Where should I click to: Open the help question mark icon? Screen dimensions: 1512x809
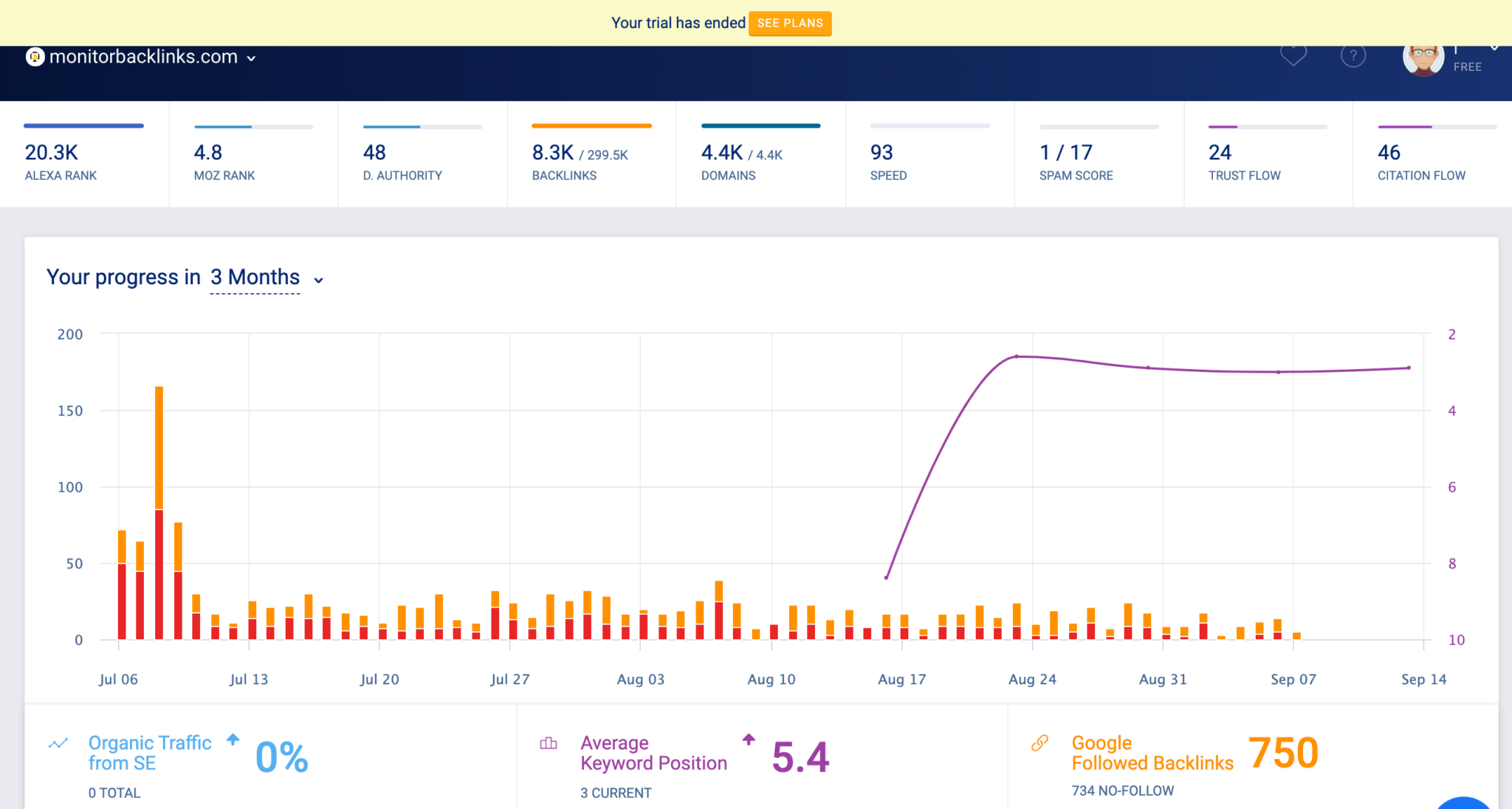(x=1353, y=55)
